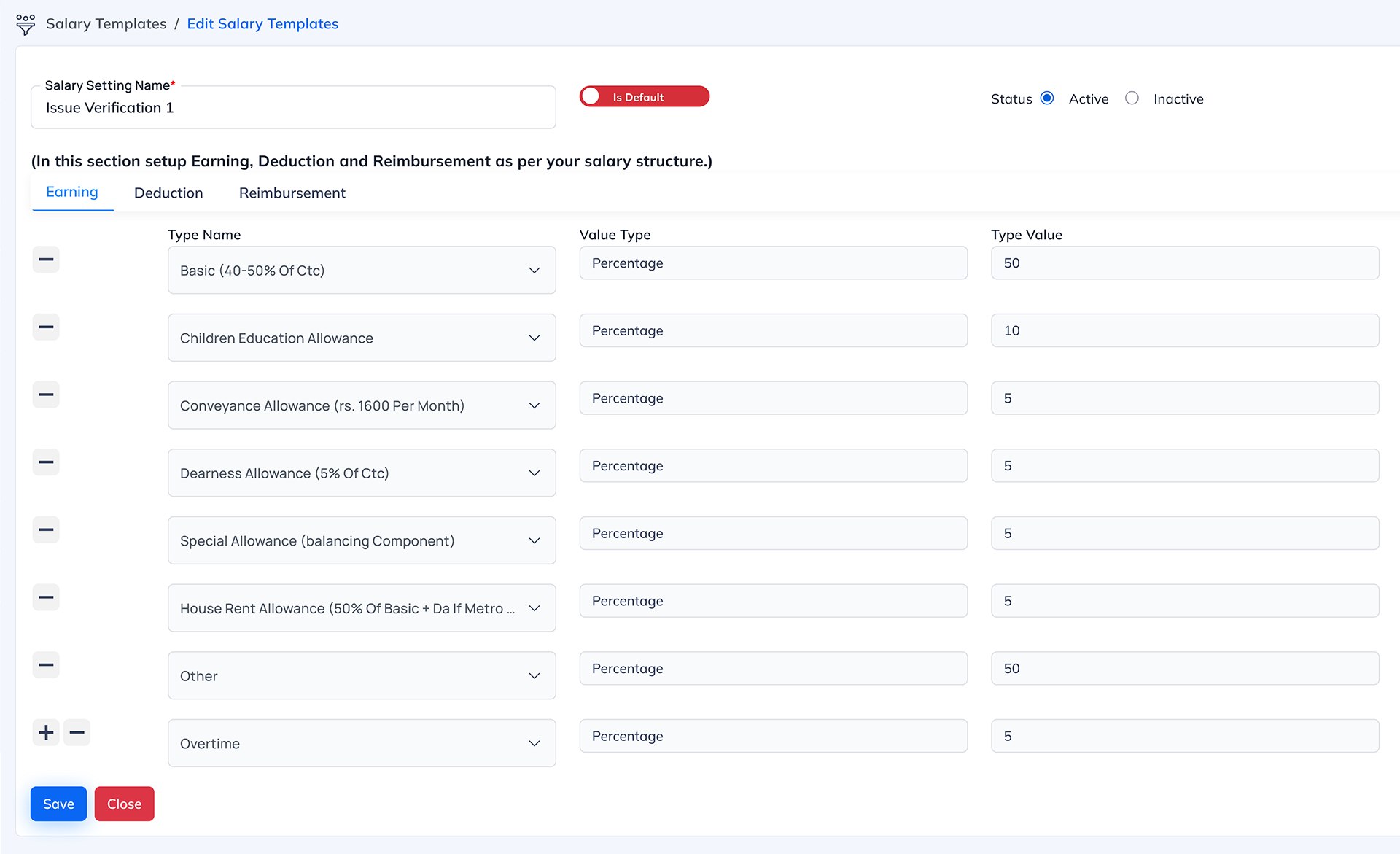Click the red Close button
1400x854 pixels.
tap(124, 804)
